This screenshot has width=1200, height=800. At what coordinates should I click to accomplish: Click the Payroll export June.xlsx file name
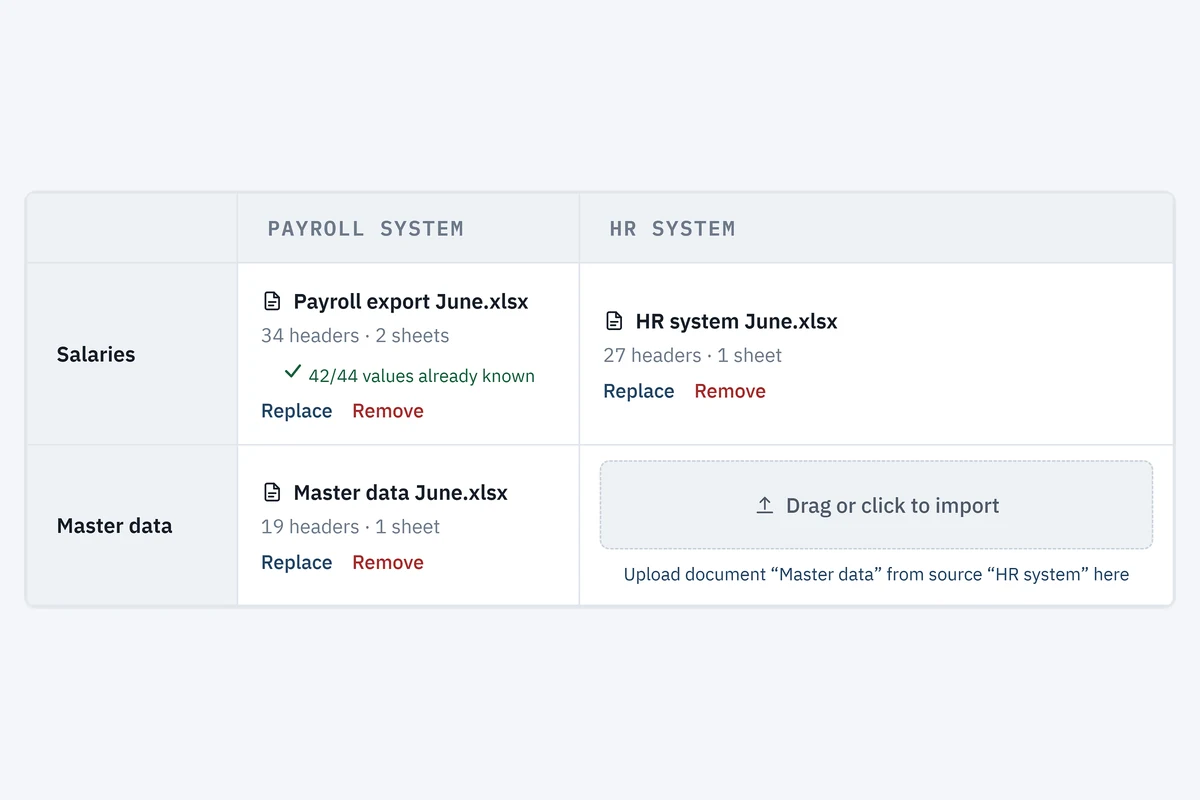411,301
